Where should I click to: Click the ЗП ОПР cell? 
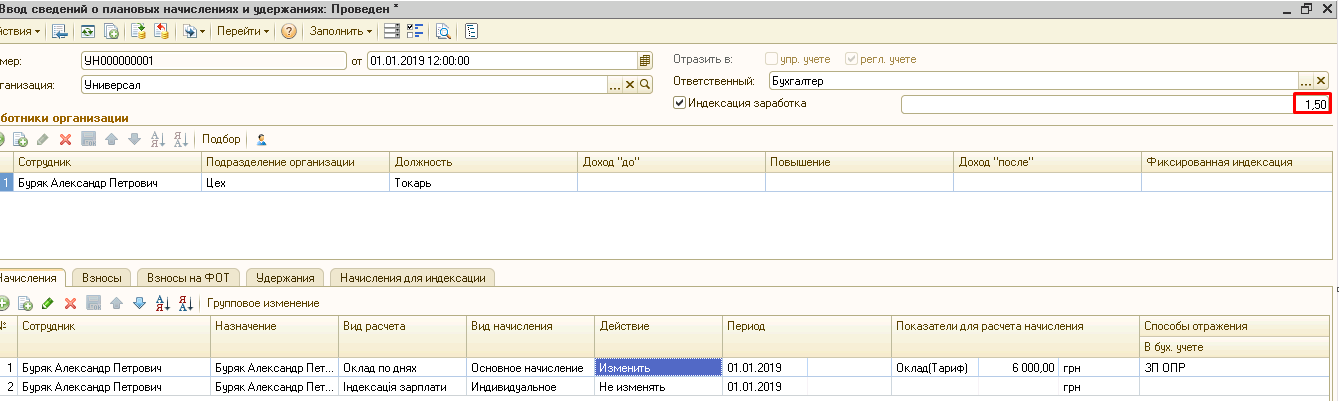click(x=1236, y=367)
